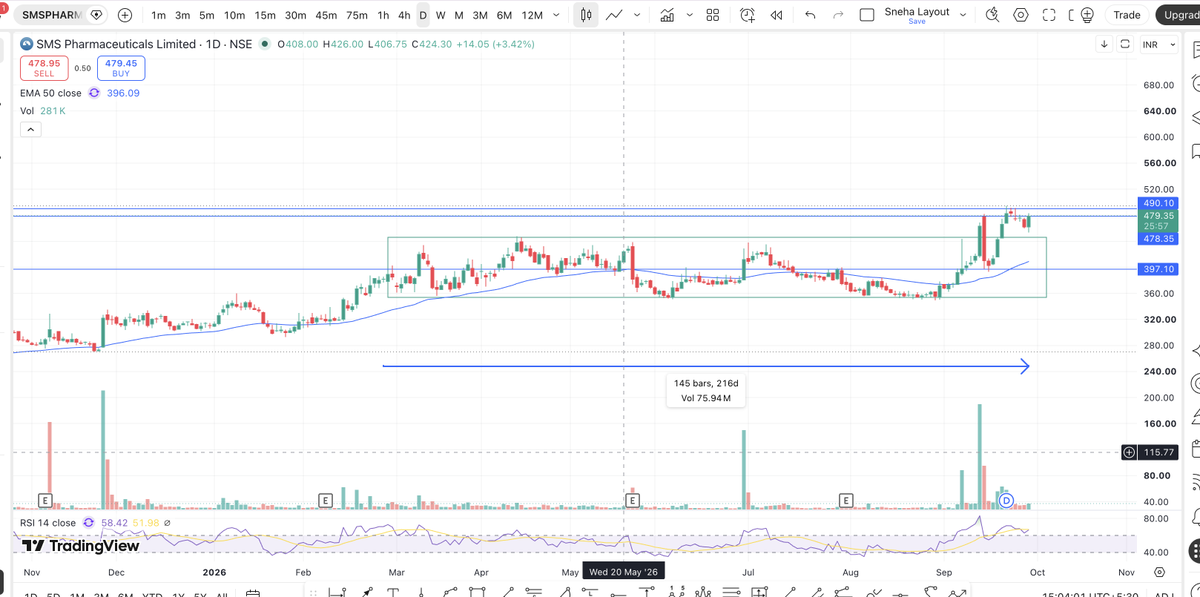
Task: Click the Wed 20 May '26 date label
Action: click(x=623, y=572)
